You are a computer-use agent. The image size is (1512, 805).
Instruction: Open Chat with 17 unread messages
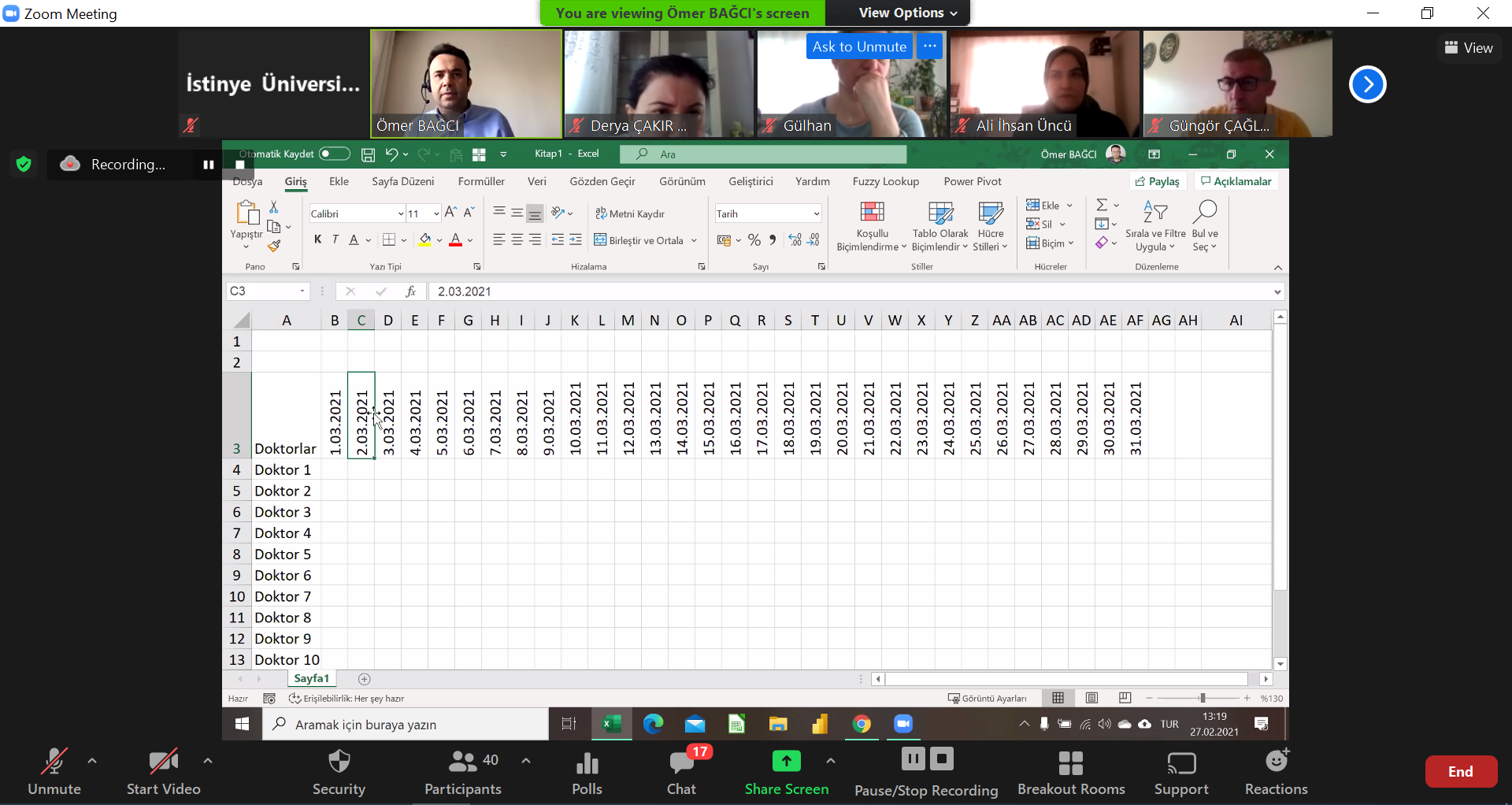[x=681, y=762]
